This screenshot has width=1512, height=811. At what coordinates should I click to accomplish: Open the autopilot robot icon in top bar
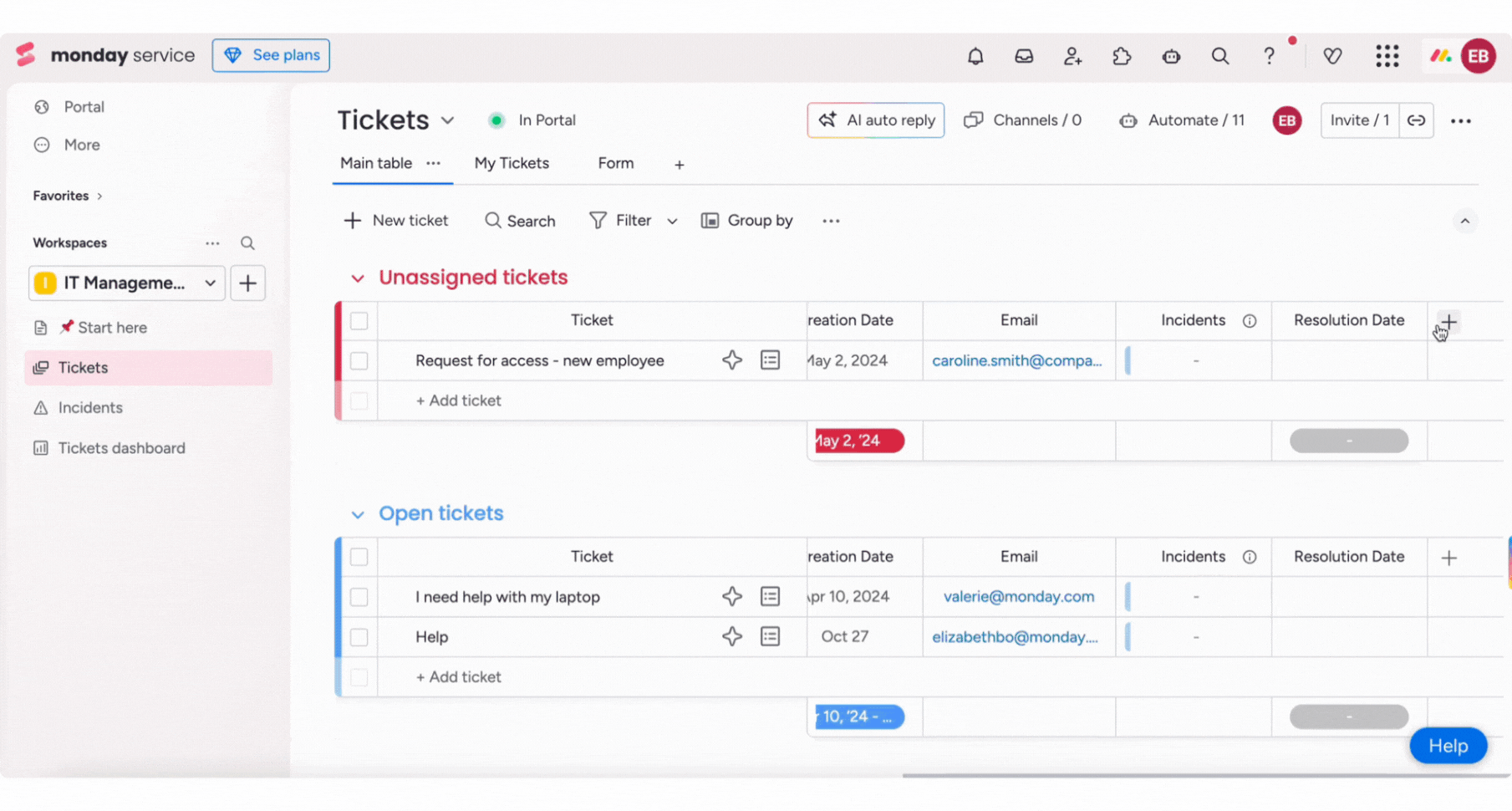[x=1171, y=56]
